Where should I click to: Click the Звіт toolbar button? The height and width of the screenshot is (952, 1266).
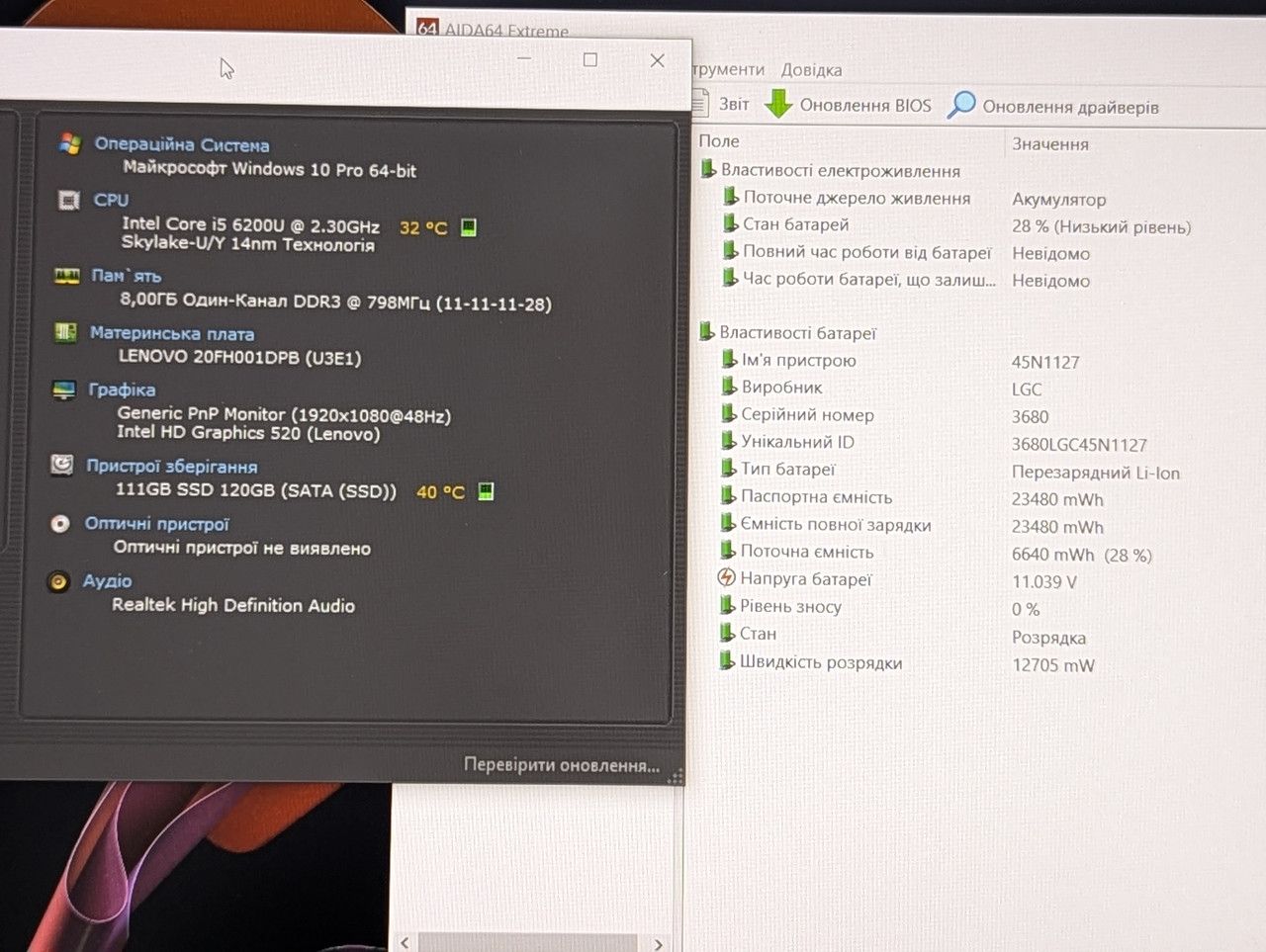coord(721,103)
